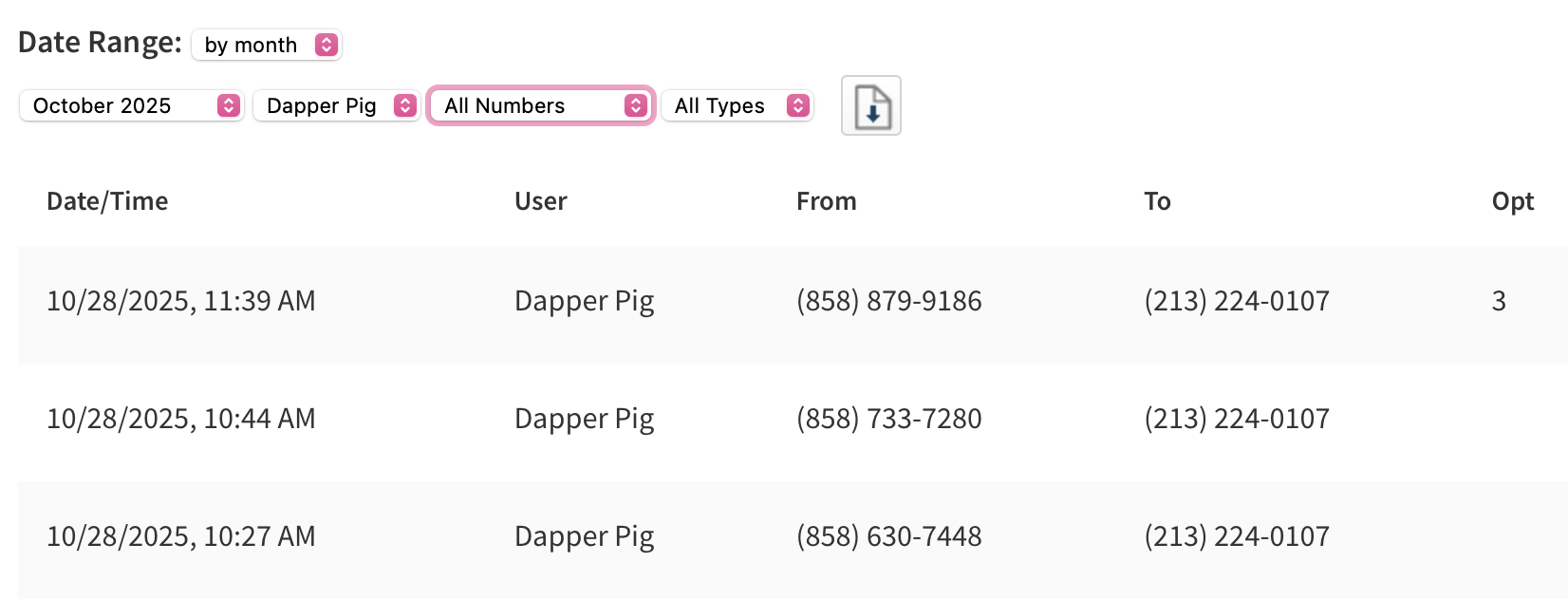Click Dapper Pig in the 10:44 AM row
Image resolution: width=1568 pixels, height=600 pixels.
584,419
